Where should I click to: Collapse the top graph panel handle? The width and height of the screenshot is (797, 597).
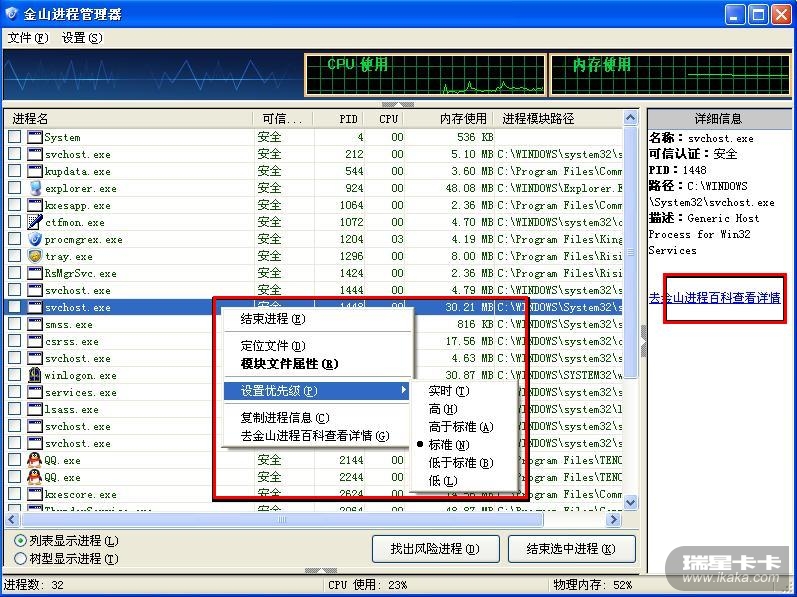(x=398, y=105)
